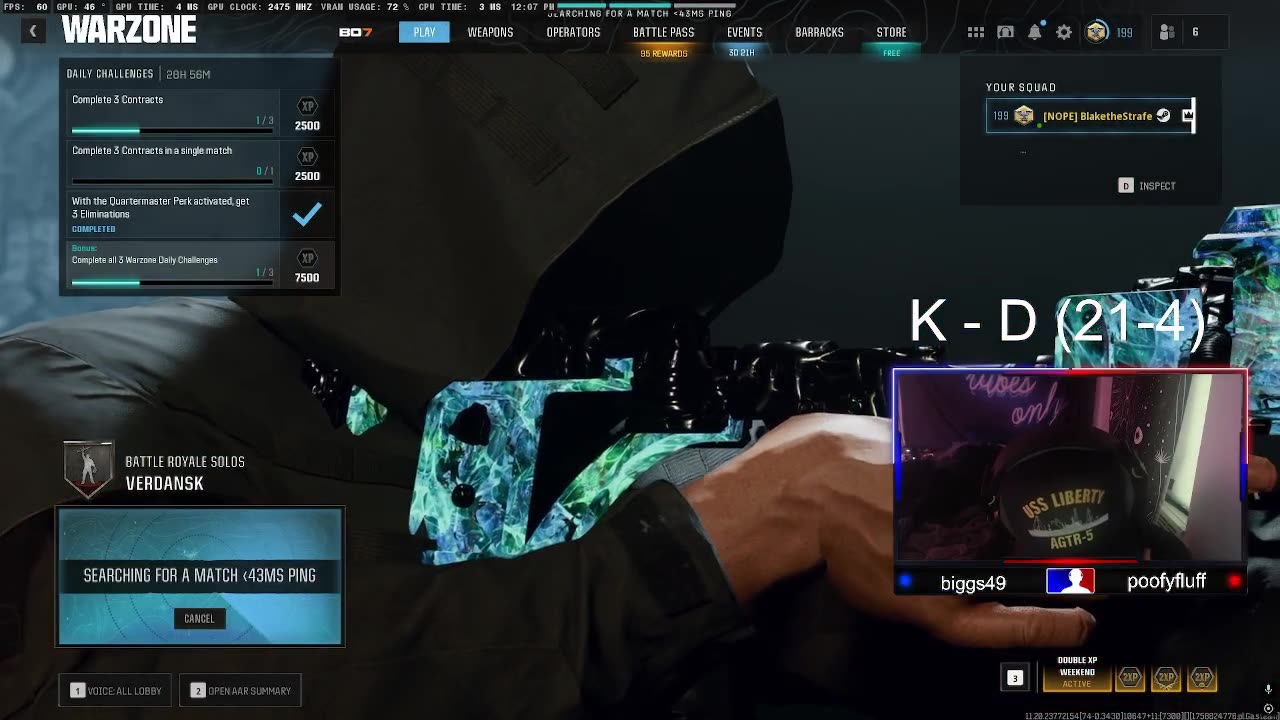Screen dimensions: 1280x720
Task: Click the streamer webcam overlay
Action: point(1070,467)
